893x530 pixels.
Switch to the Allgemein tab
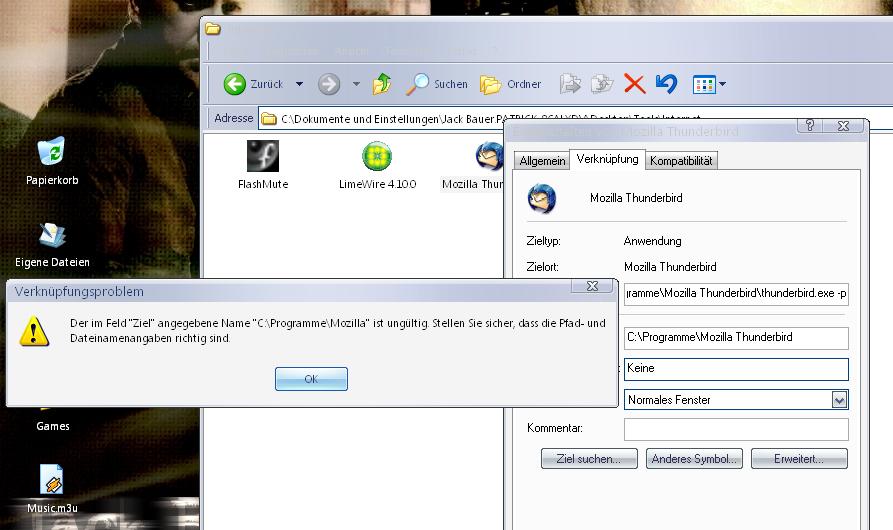click(x=542, y=161)
